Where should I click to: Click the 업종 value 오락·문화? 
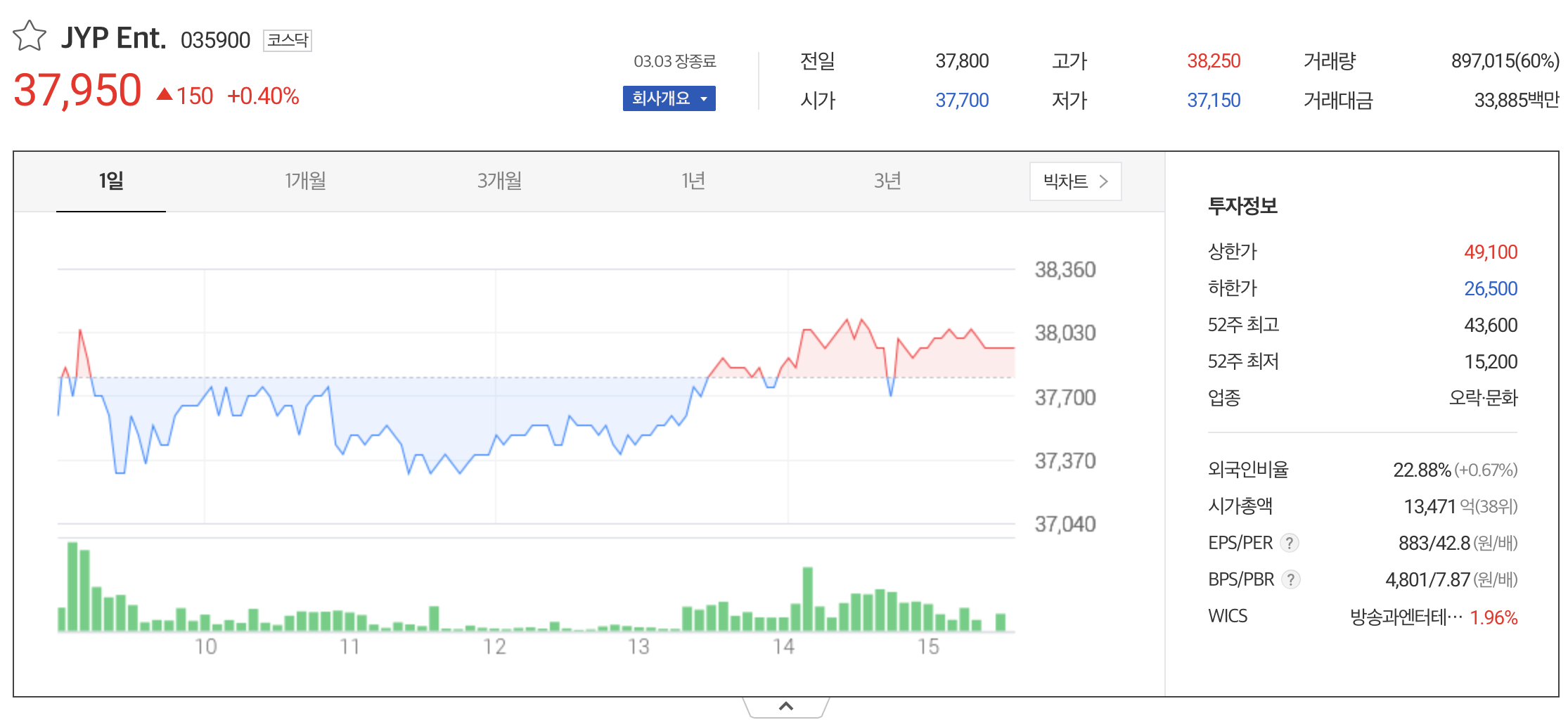[x=1484, y=398]
